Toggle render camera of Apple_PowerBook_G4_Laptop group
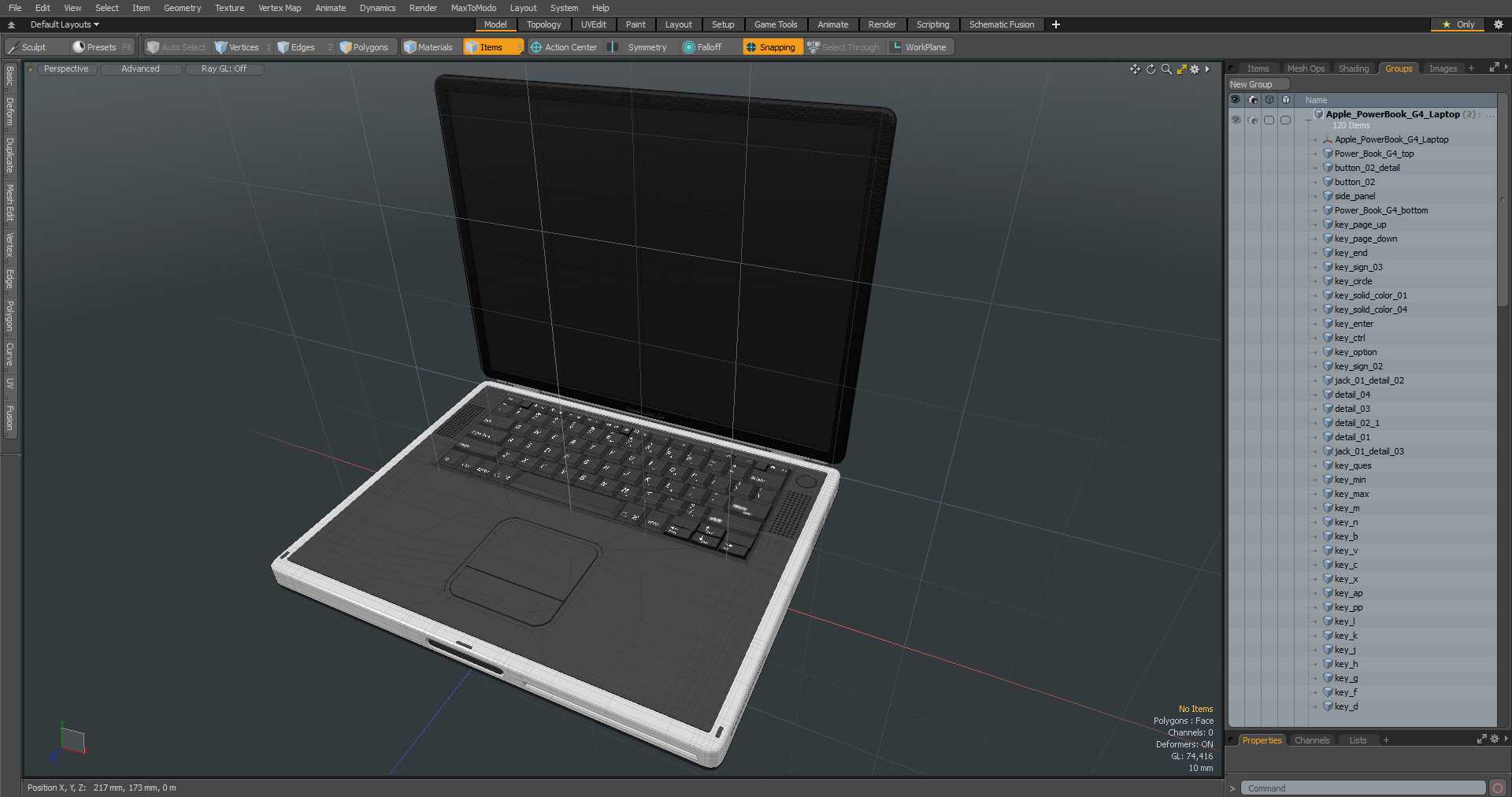This screenshot has width=1512, height=797. click(x=1252, y=120)
